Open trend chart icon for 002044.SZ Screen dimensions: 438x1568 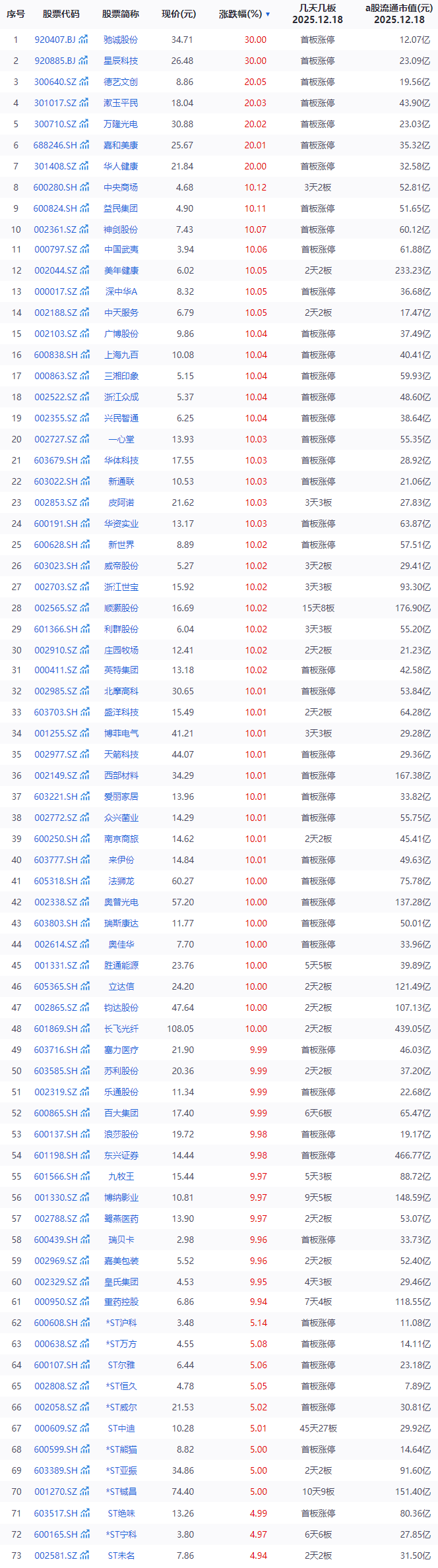(x=84, y=270)
